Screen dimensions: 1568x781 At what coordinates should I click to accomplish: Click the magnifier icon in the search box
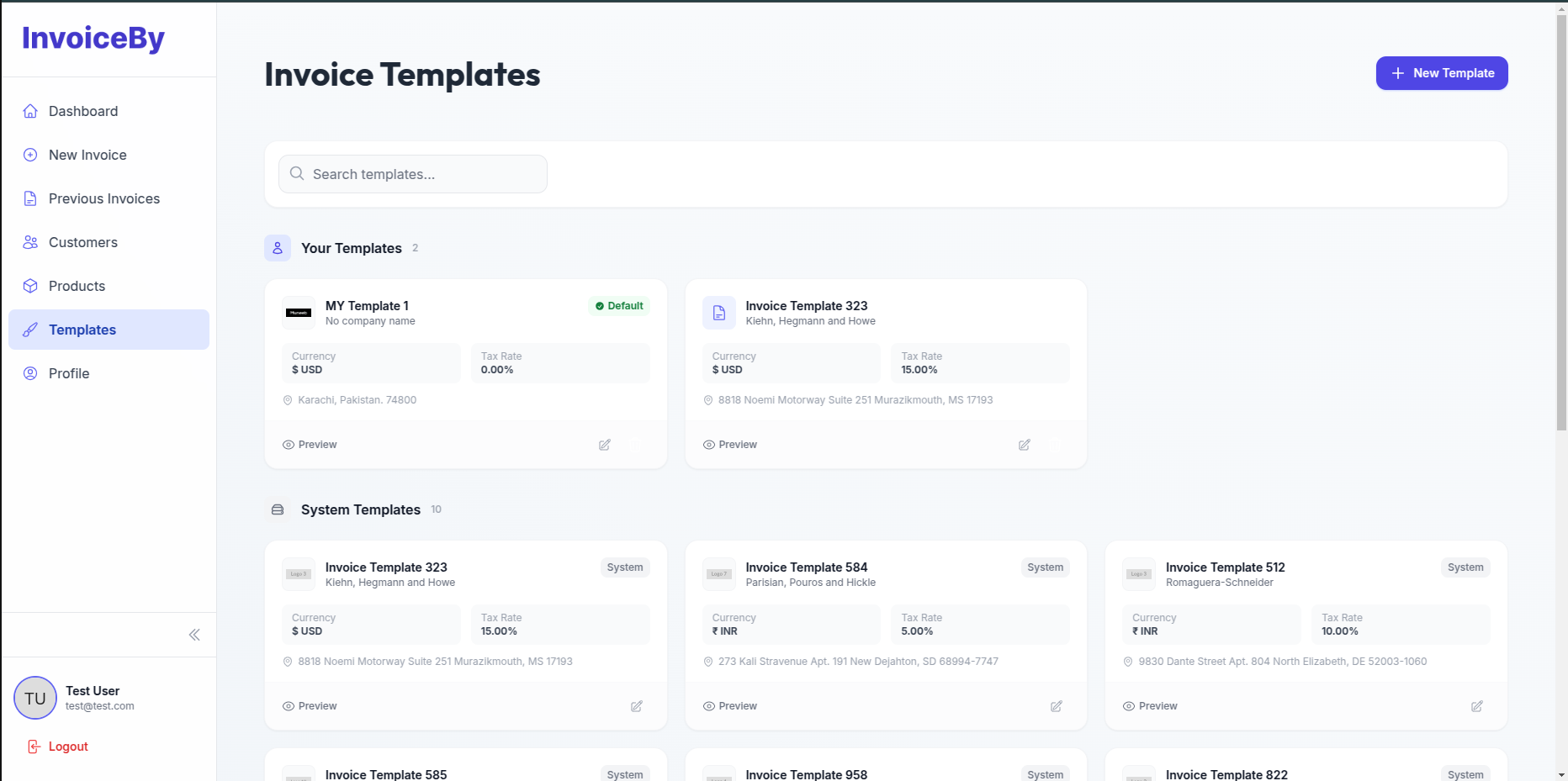[x=297, y=174]
